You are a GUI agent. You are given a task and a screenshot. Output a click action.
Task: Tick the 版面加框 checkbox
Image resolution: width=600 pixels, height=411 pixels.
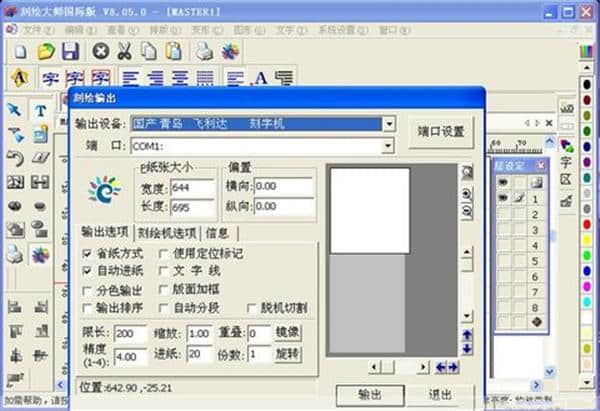click(x=163, y=290)
